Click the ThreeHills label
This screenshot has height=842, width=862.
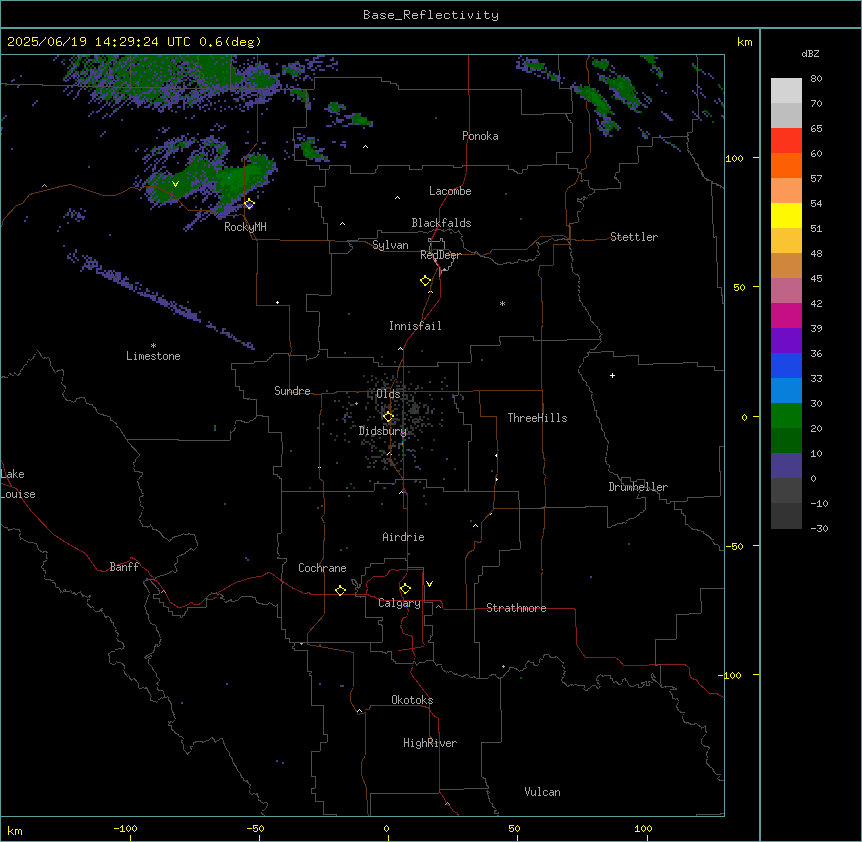click(537, 418)
